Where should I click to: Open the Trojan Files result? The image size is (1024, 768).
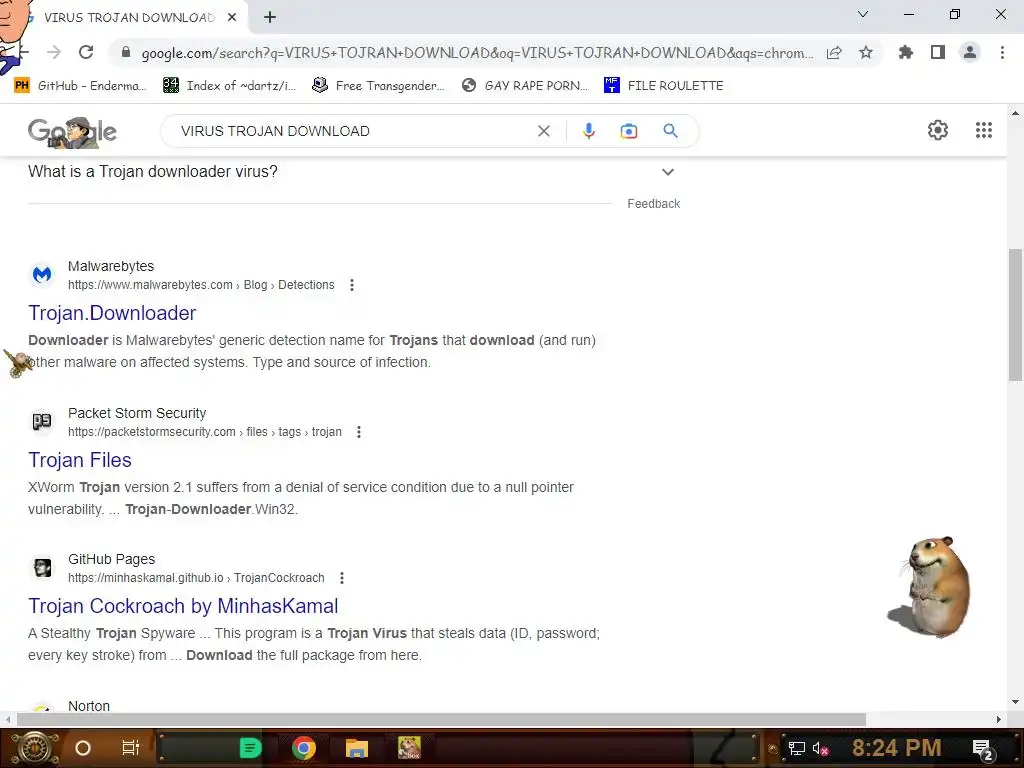coord(80,460)
